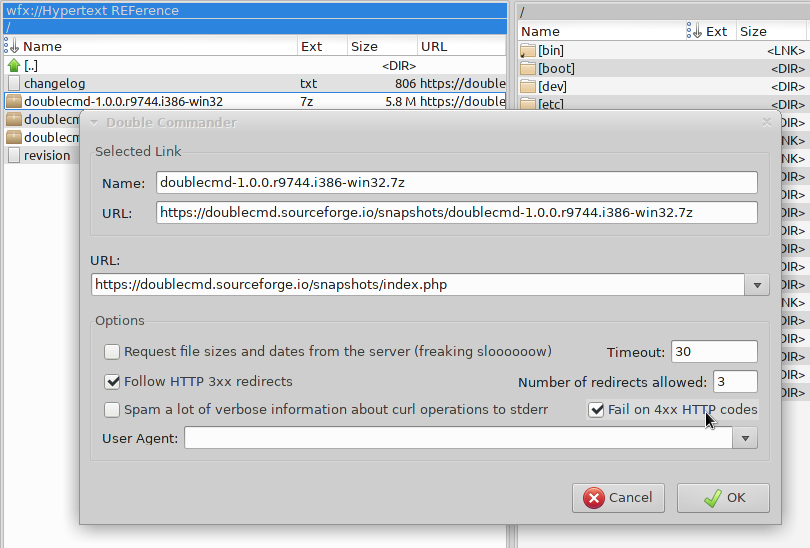
Task: Close the Double Commander dialog
Action: tap(767, 122)
